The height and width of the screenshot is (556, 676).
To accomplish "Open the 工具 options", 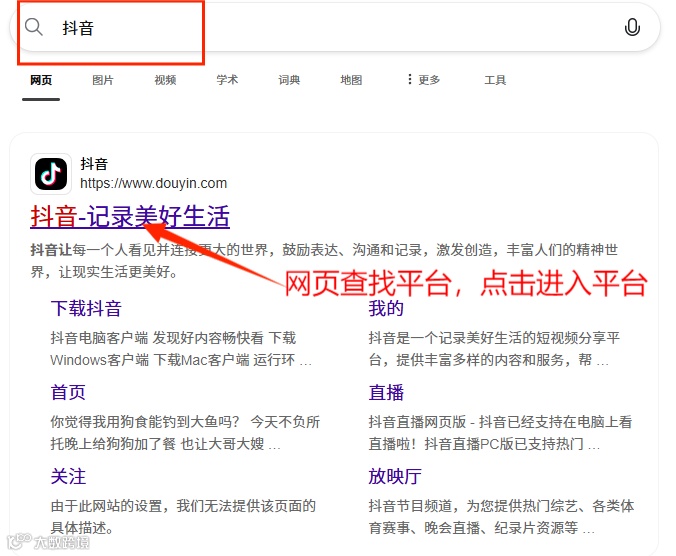I will click(495, 80).
